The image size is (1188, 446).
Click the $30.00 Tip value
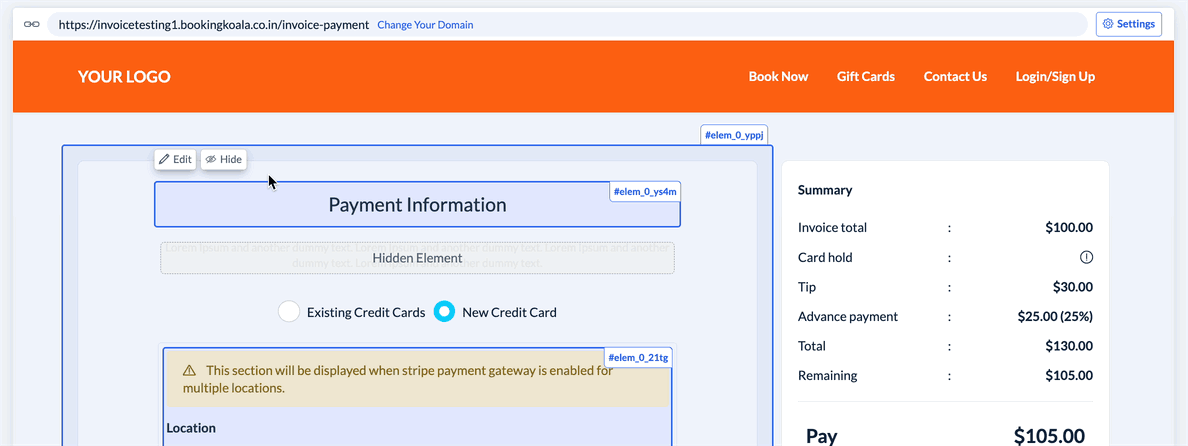(1073, 287)
